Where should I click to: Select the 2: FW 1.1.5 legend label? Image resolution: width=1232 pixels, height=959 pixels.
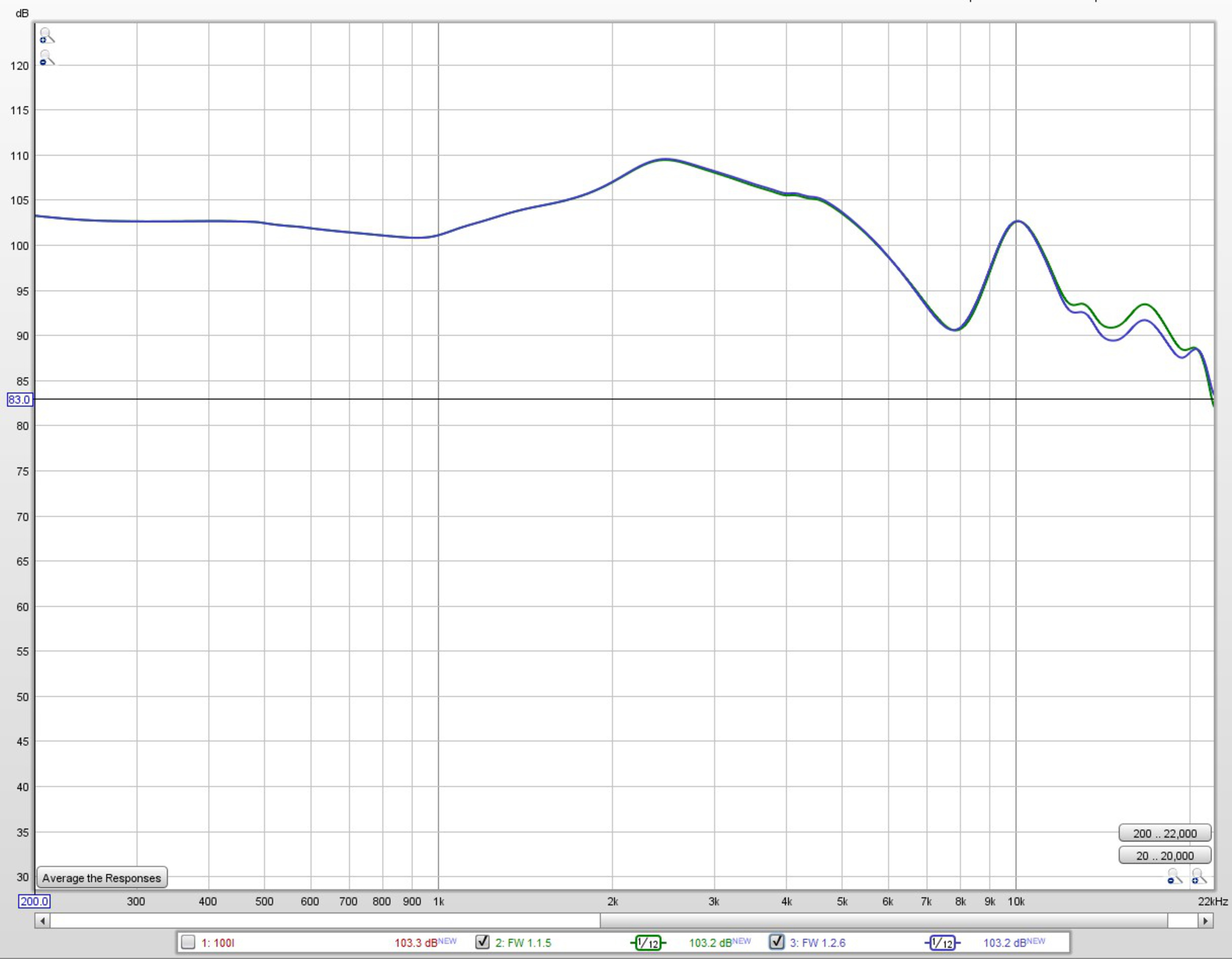[523, 943]
